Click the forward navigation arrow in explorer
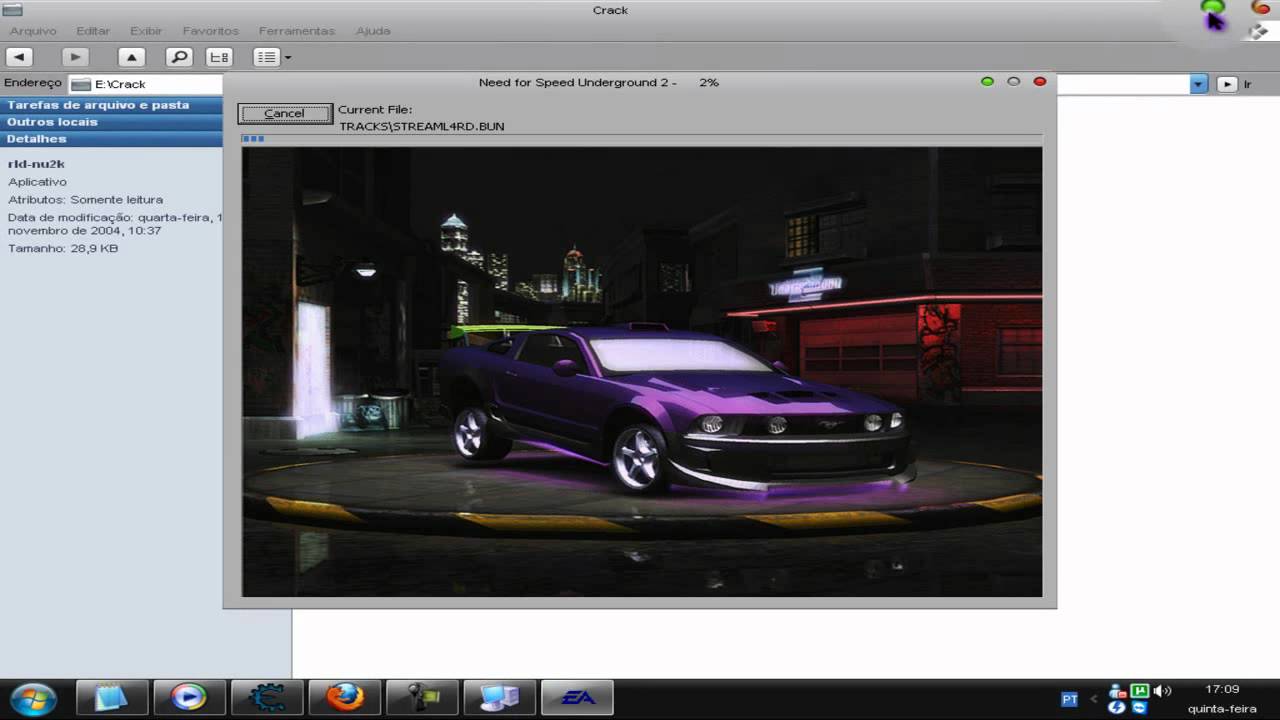Screen dimensions: 1280x720 [75, 57]
